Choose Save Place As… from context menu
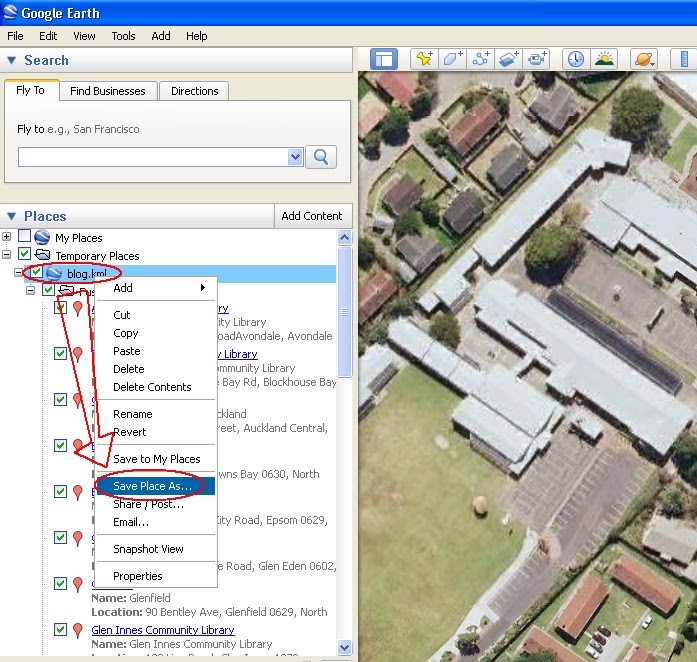The image size is (697, 662). click(156, 486)
